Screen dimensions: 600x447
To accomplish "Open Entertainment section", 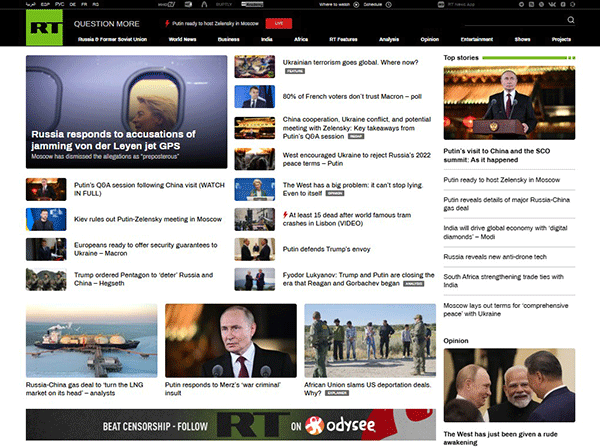I will coord(477,39).
